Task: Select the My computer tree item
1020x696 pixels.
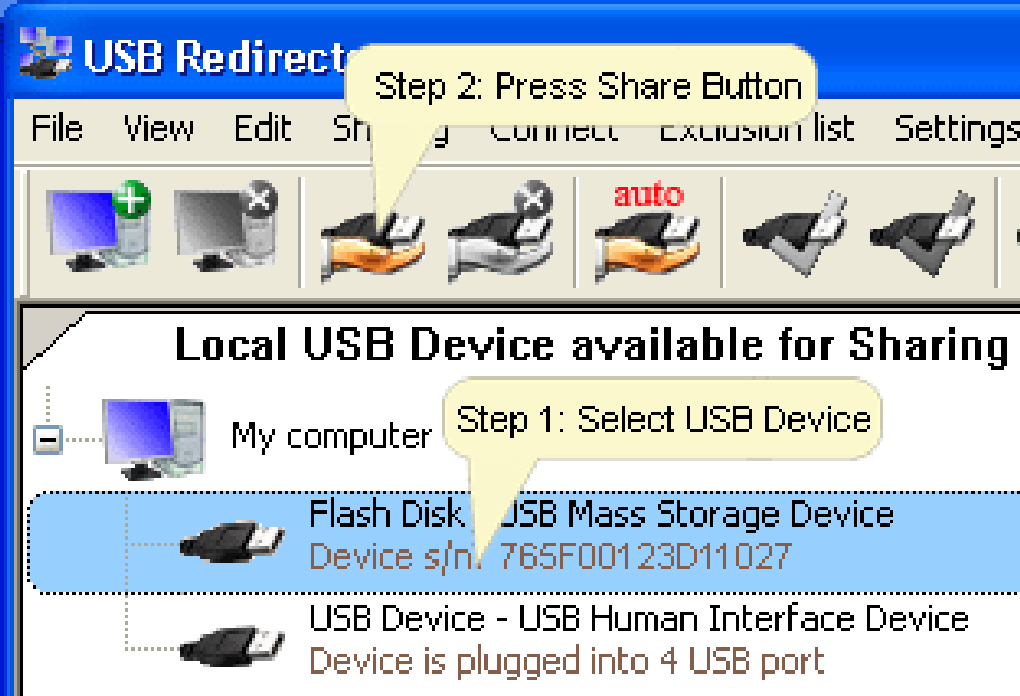Action: click(331, 436)
